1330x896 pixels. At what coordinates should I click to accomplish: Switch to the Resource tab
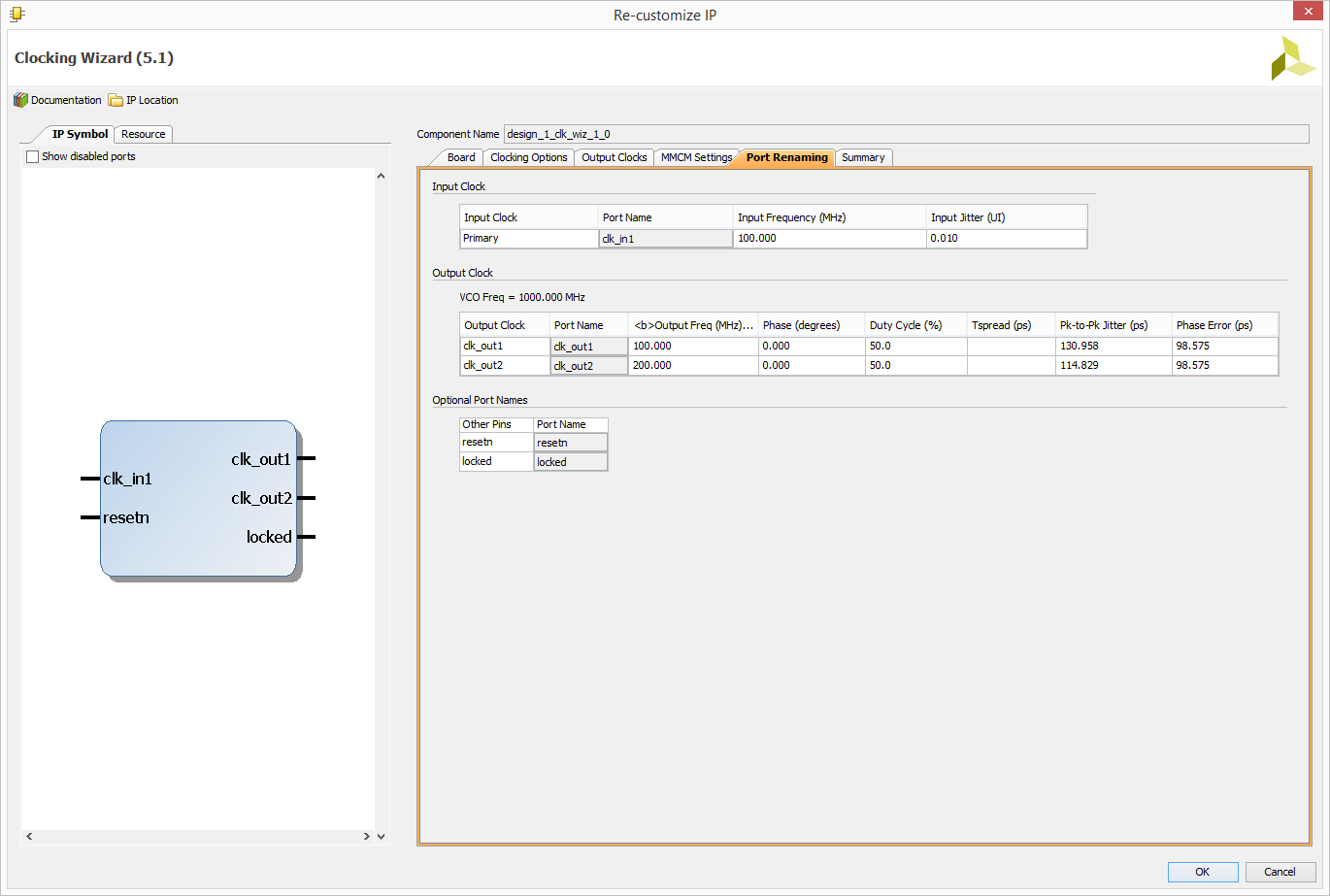coord(144,134)
